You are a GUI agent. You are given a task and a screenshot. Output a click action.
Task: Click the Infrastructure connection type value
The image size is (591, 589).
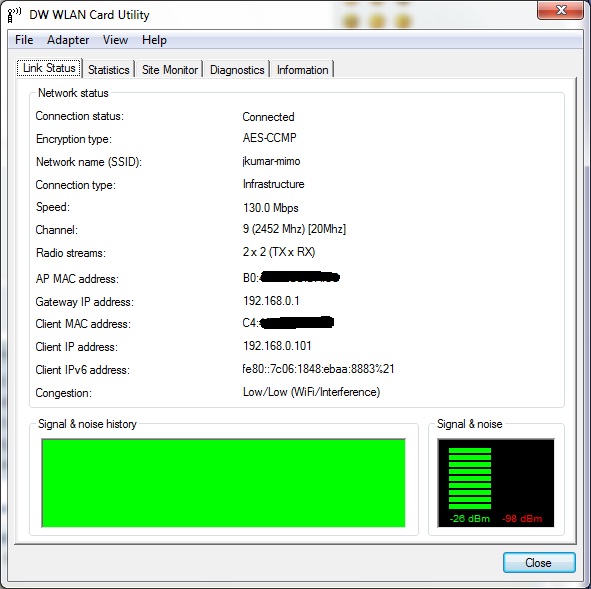274,184
